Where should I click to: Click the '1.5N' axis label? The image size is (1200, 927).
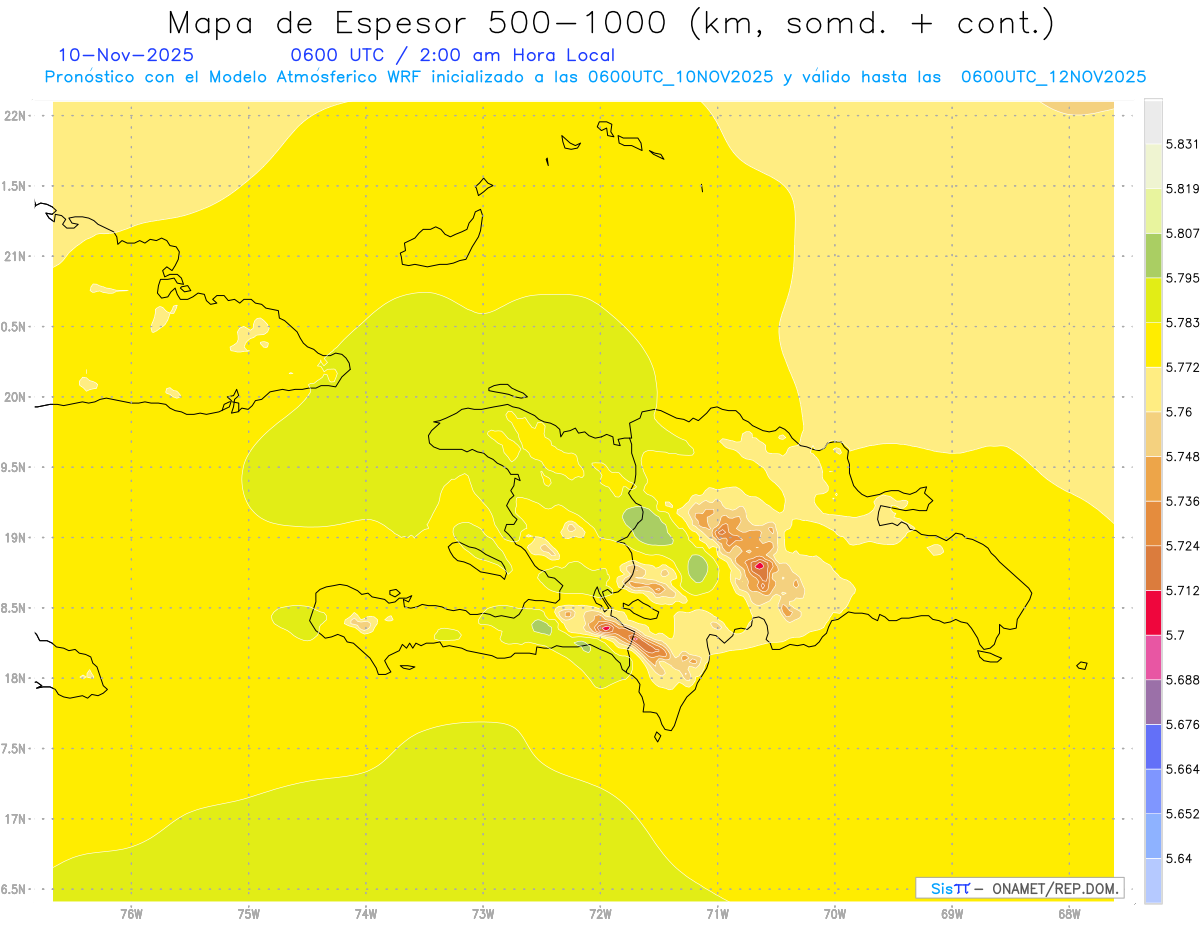click(x=15, y=186)
